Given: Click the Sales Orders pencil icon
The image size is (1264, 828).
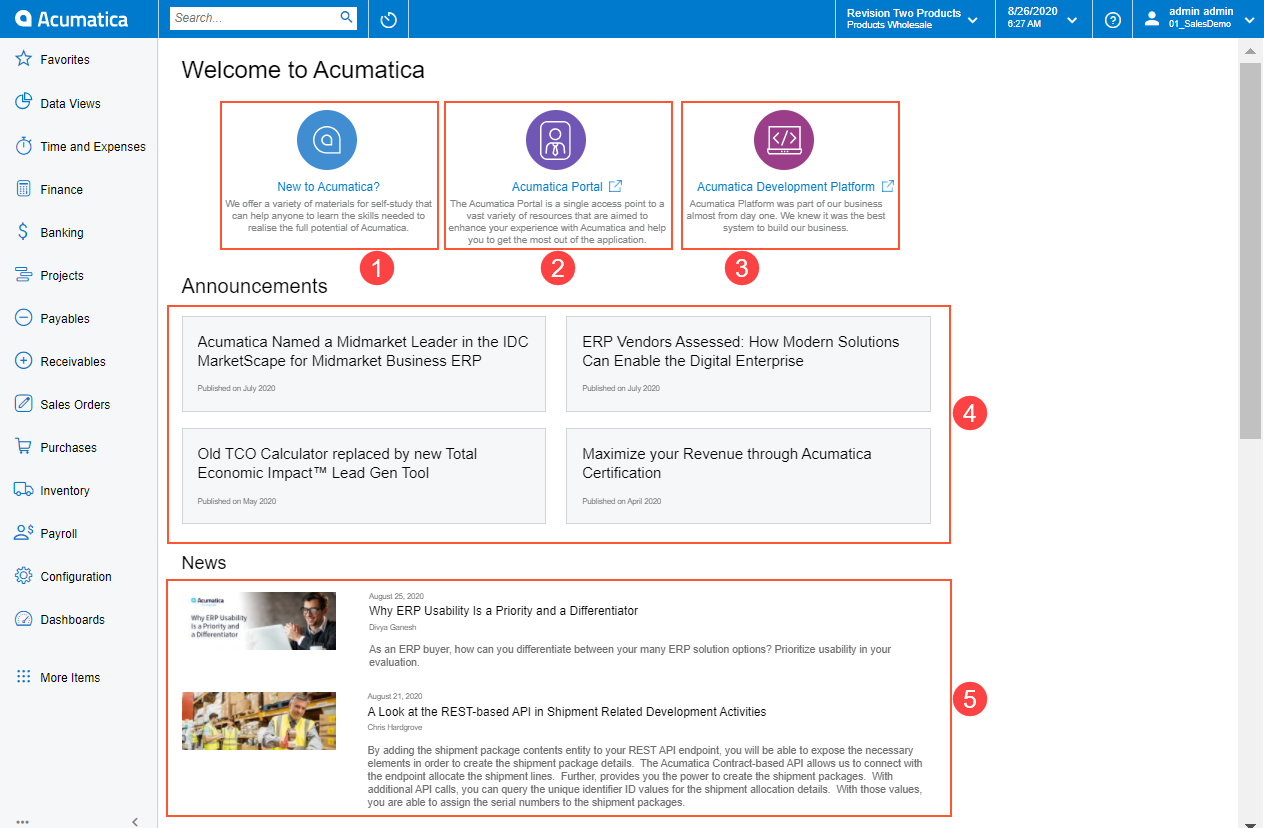Looking at the screenshot, I should coord(24,404).
